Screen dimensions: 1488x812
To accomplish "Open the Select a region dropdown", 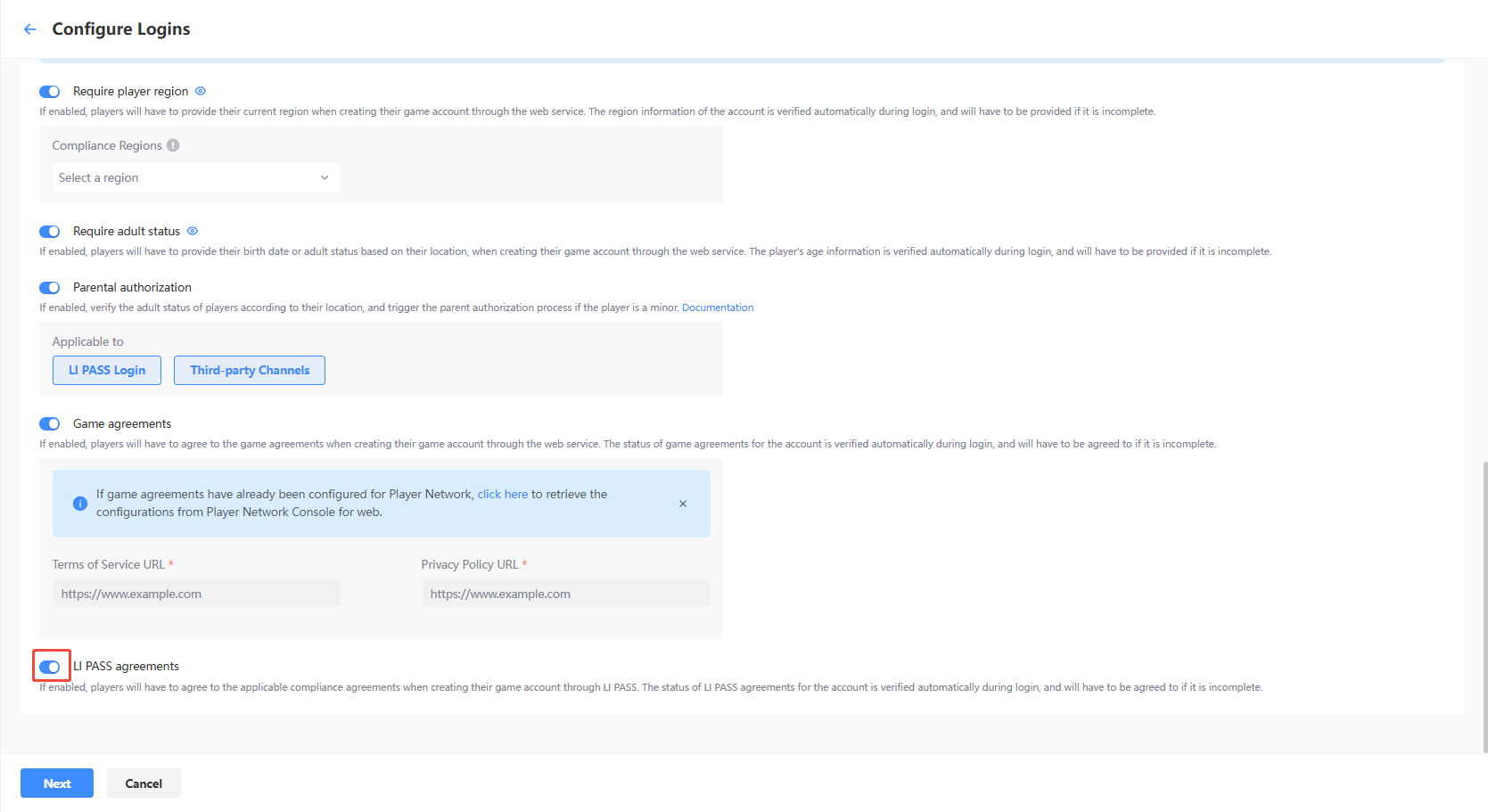I will point(194,178).
